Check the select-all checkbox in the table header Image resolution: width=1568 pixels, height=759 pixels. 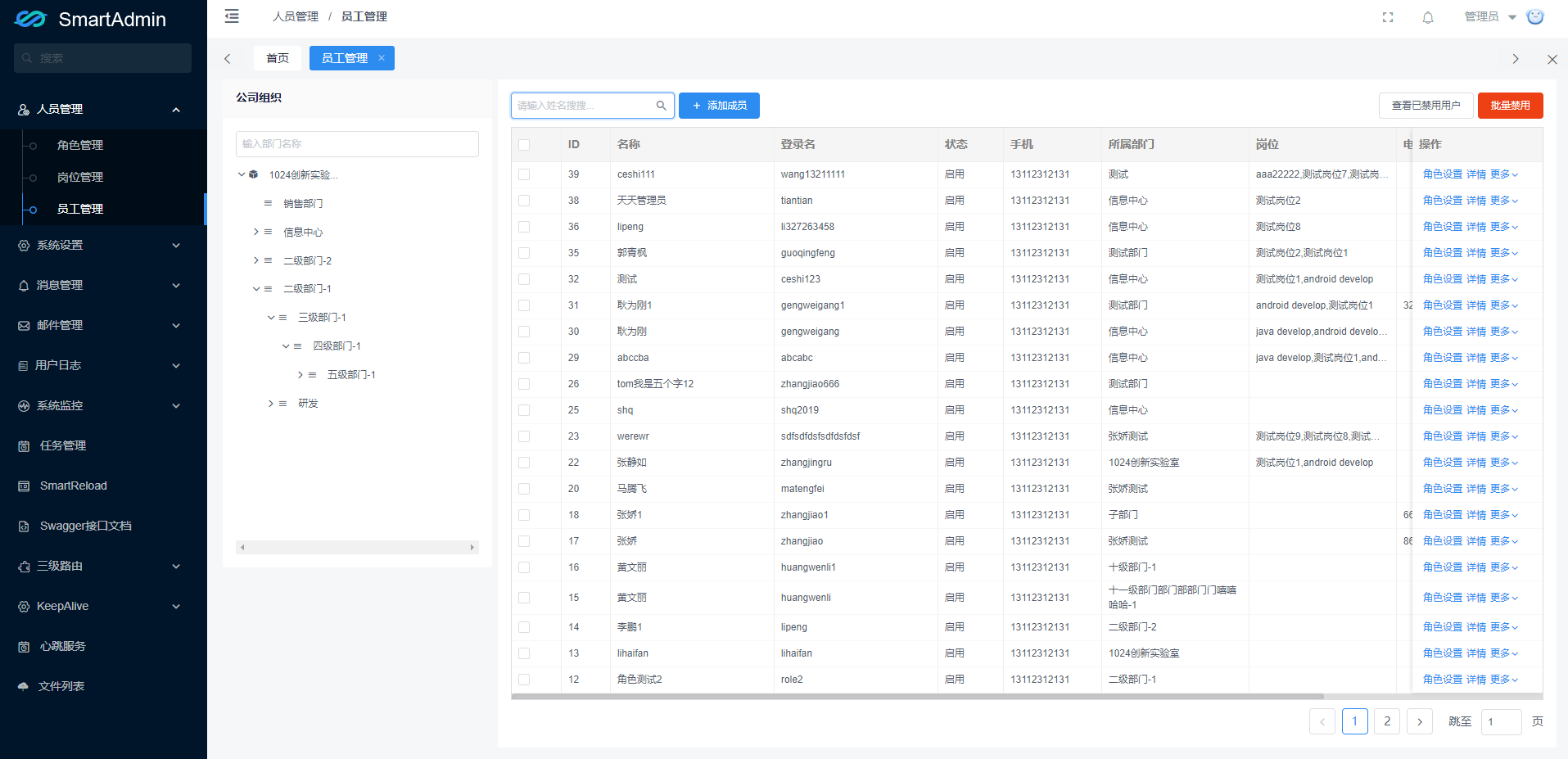[x=523, y=143]
